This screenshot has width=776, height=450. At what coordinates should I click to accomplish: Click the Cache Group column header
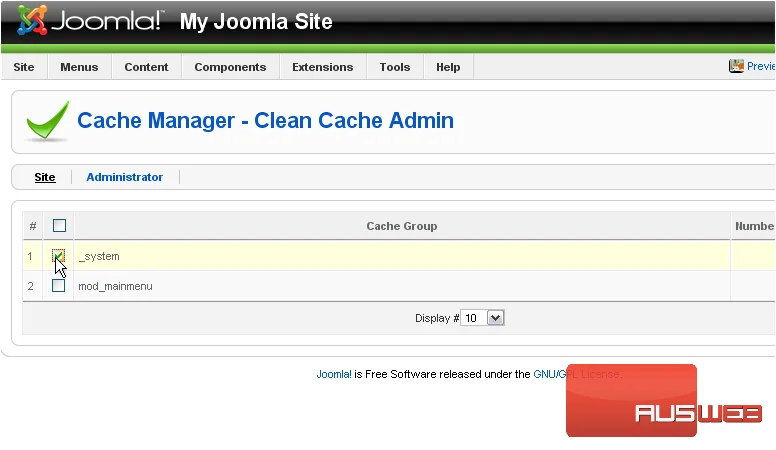coord(402,226)
